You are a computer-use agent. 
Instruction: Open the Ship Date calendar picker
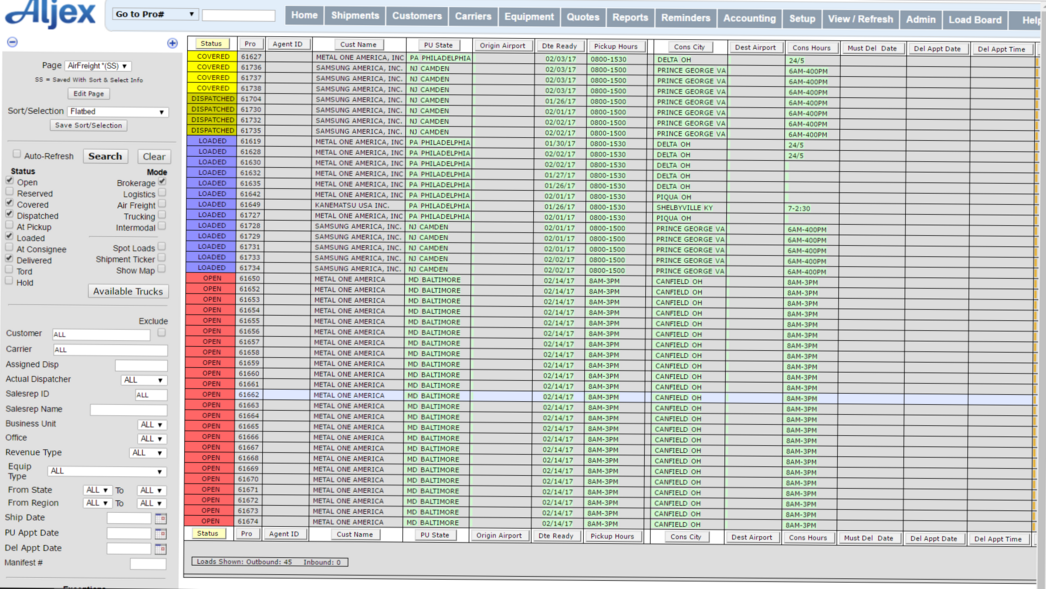coord(160,518)
